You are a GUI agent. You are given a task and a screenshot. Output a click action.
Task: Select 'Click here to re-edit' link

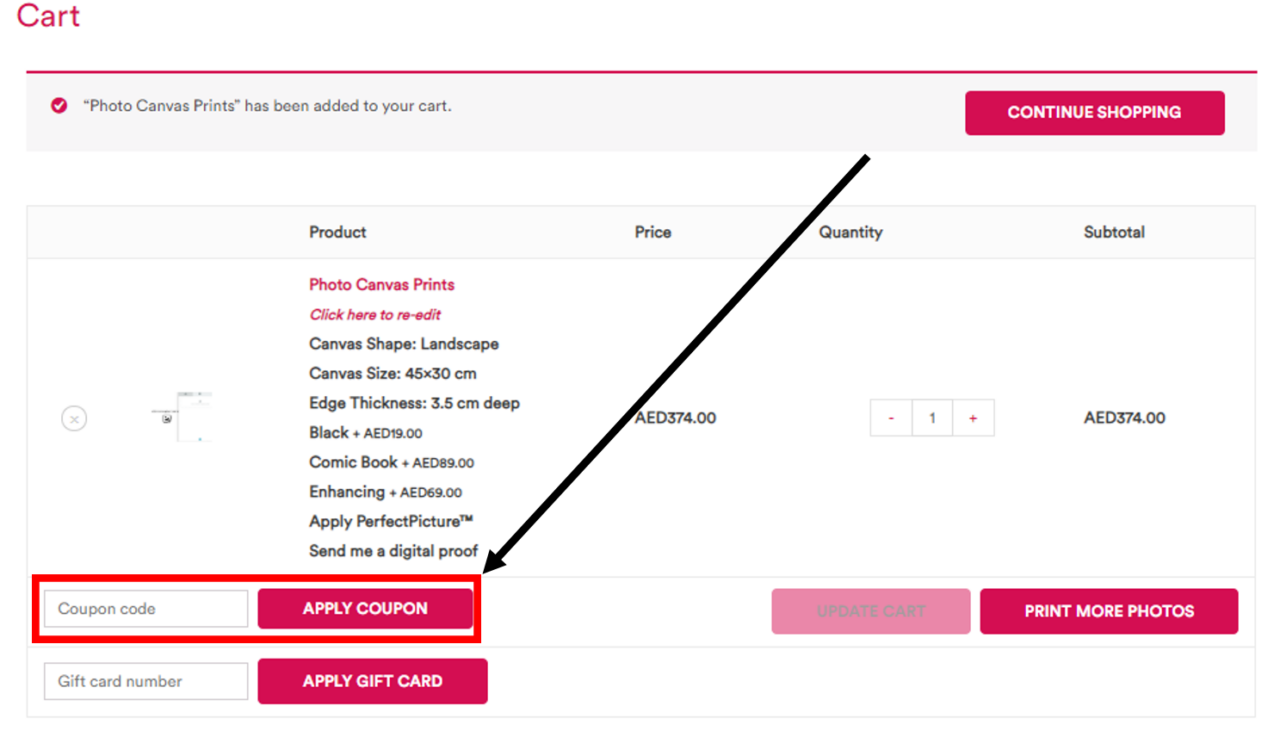coord(374,314)
